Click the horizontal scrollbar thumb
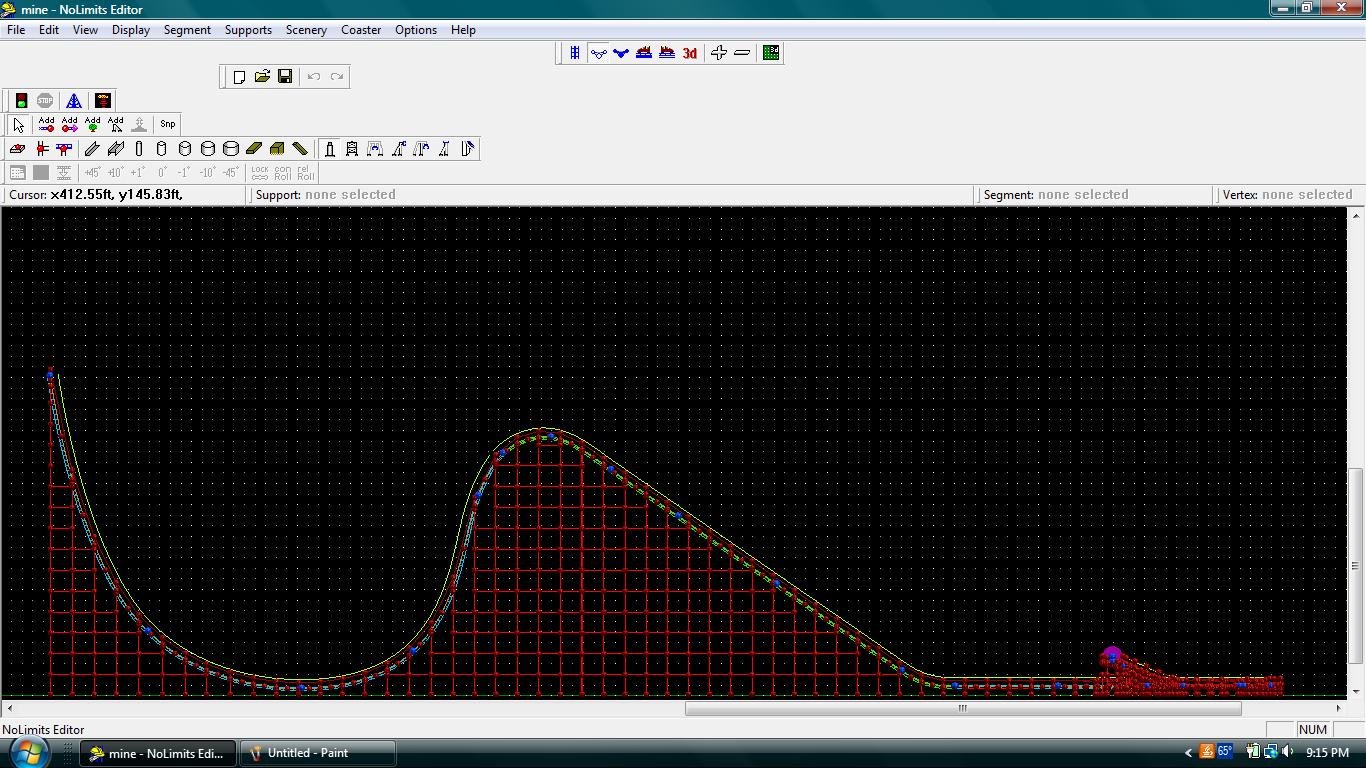The image size is (1366, 768). pyautogui.click(x=963, y=708)
